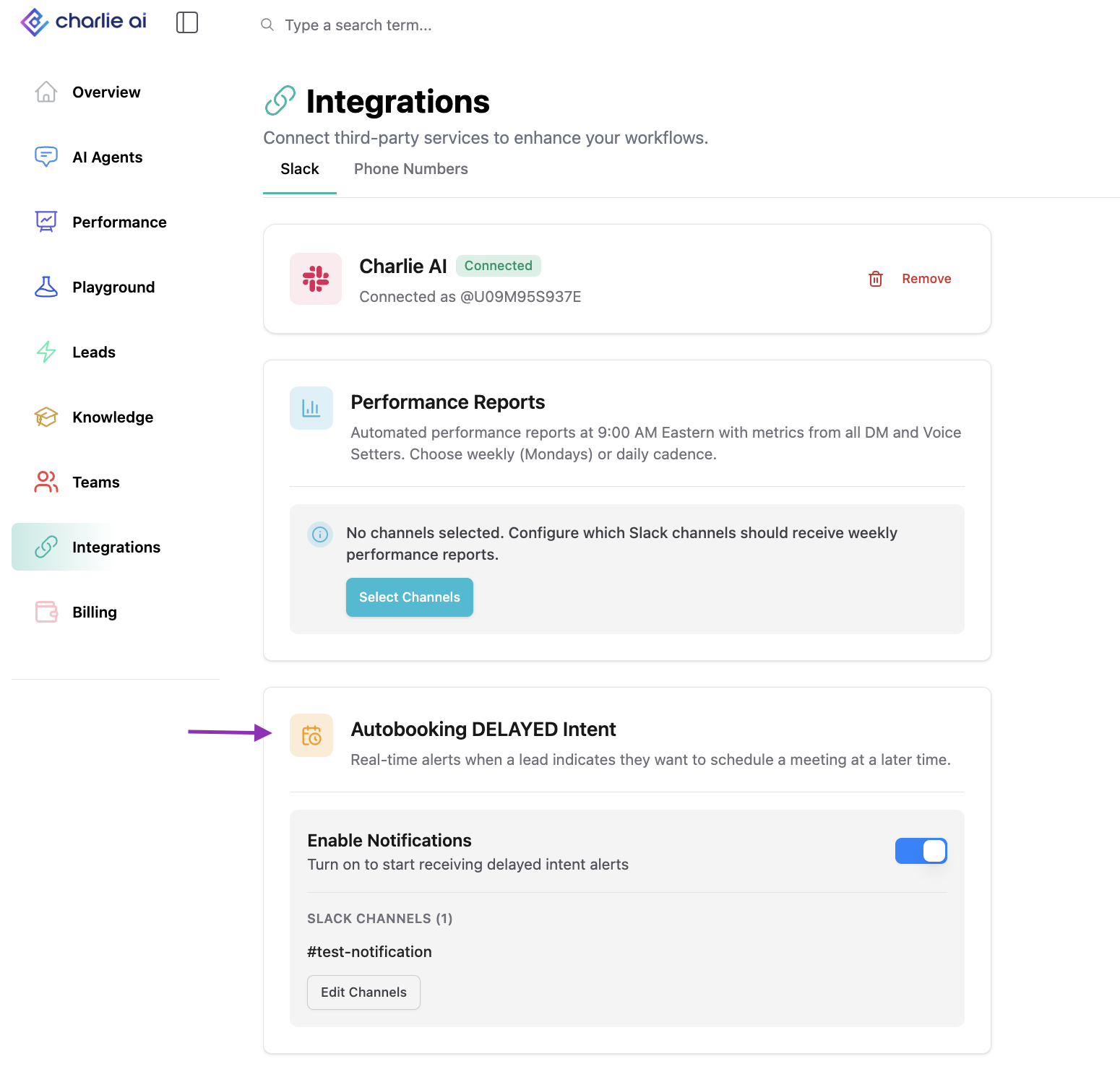Screen dimensions: 1120x1082
Task: Click the Slack logo icon
Action: pyautogui.click(x=316, y=279)
